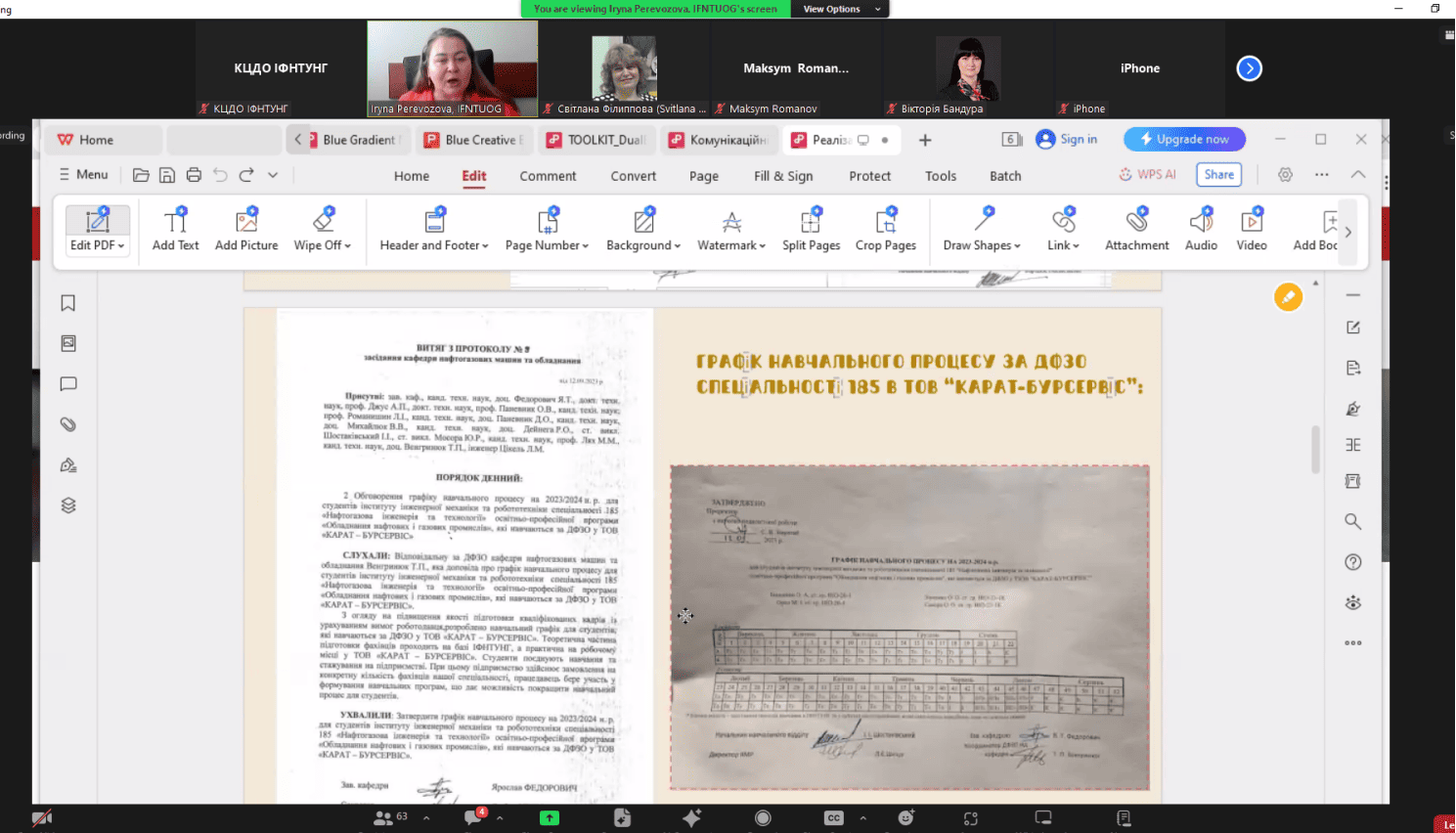Click the Add Text tool
The image size is (1456, 833).
[175, 230]
